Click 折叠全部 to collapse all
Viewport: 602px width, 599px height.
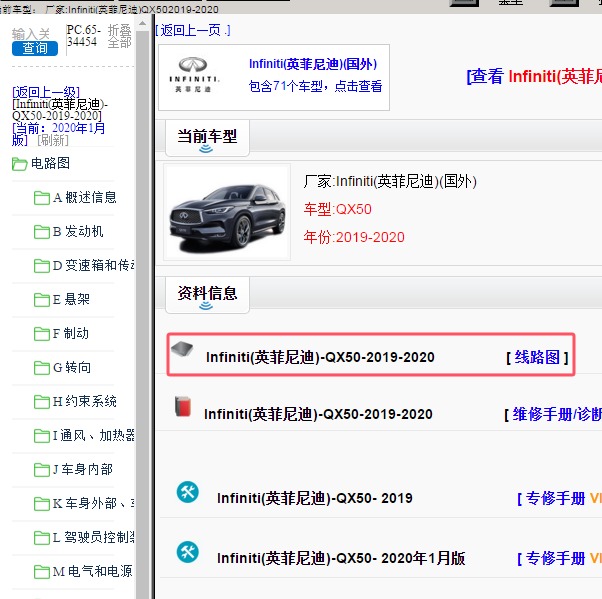coord(119,36)
